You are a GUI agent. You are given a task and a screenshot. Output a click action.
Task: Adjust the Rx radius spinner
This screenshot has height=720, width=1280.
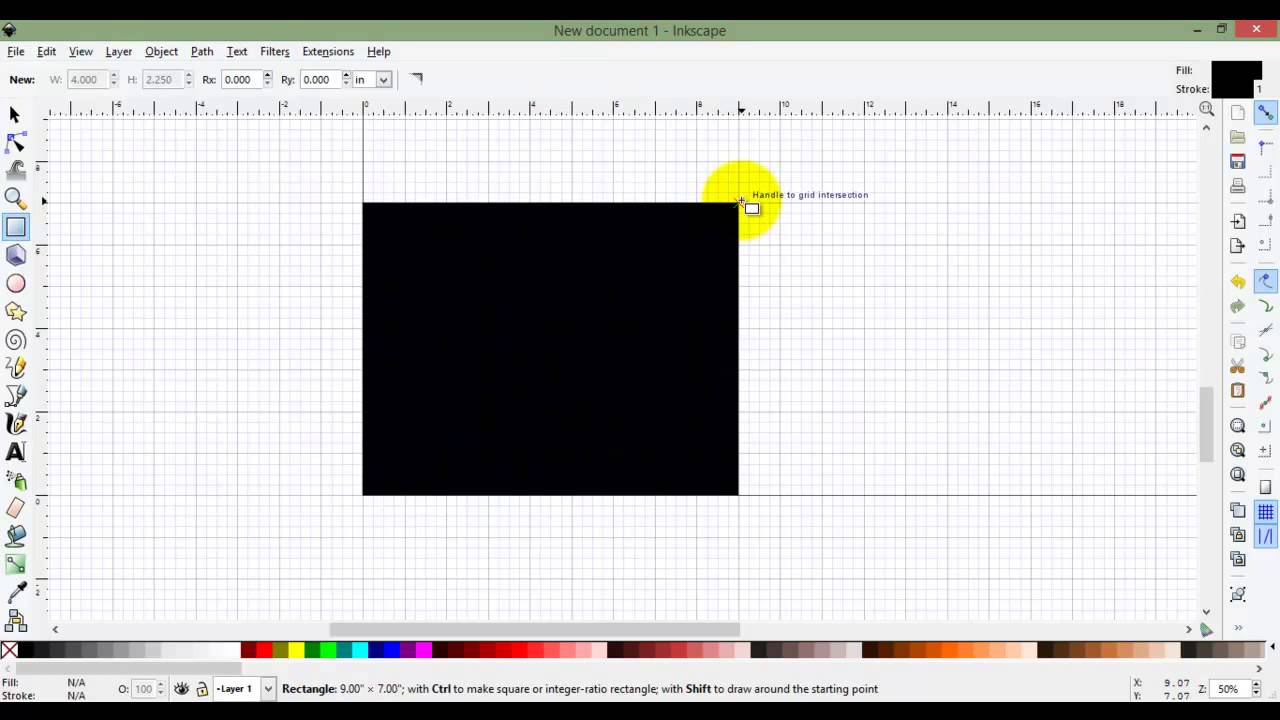point(267,79)
